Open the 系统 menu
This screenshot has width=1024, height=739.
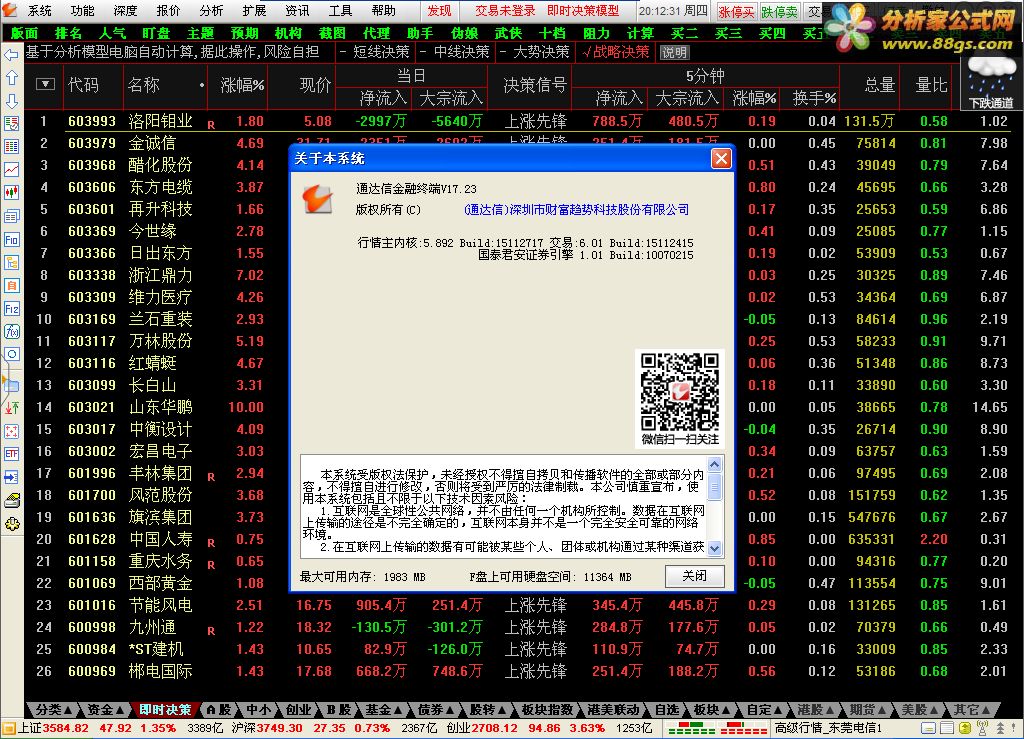coord(39,10)
